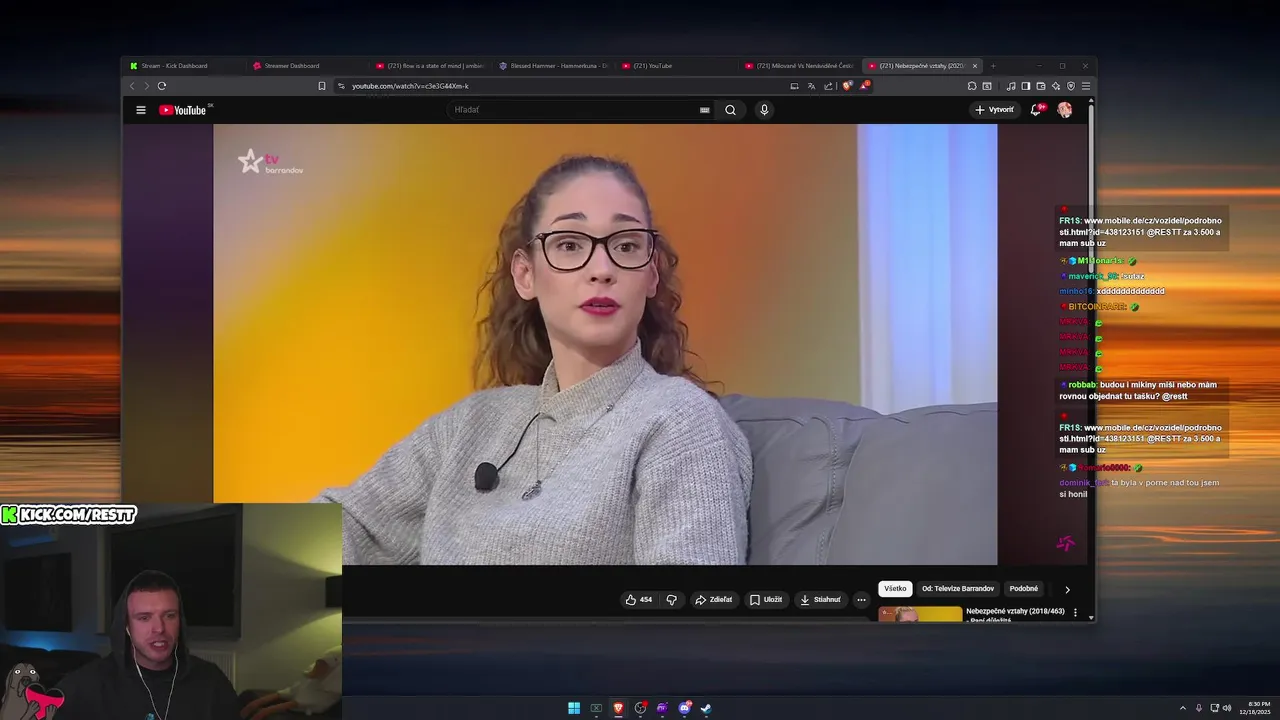
Task: Bookmark this page in the address bar
Action: (322, 86)
